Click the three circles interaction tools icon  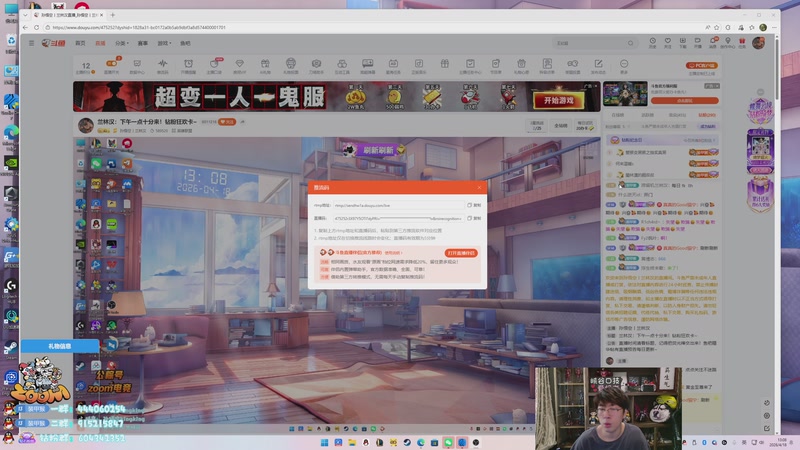(342, 66)
